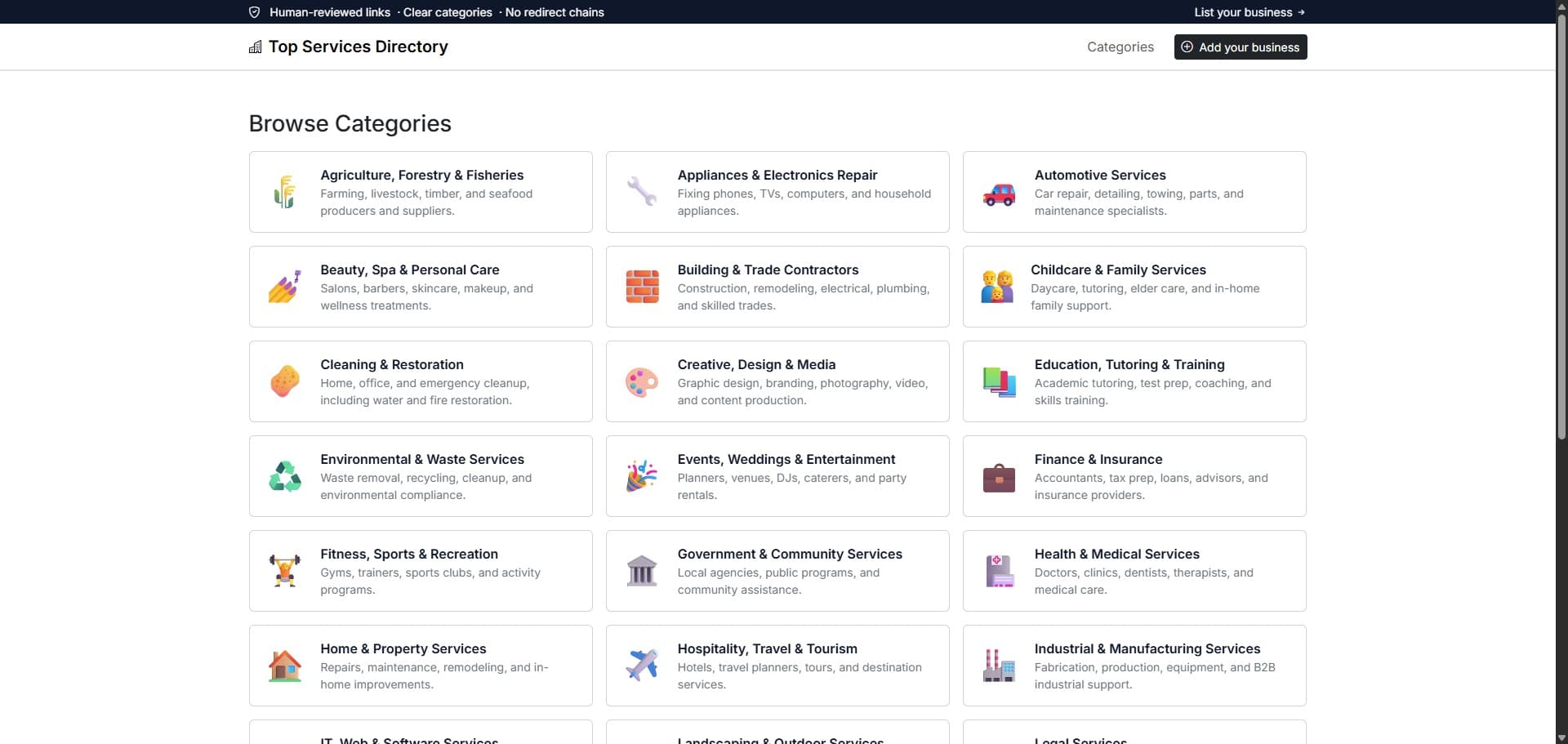This screenshot has height=744, width=1568.
Task: Click the shield badge icon in the top bar
Action: [x=254, y=12]
